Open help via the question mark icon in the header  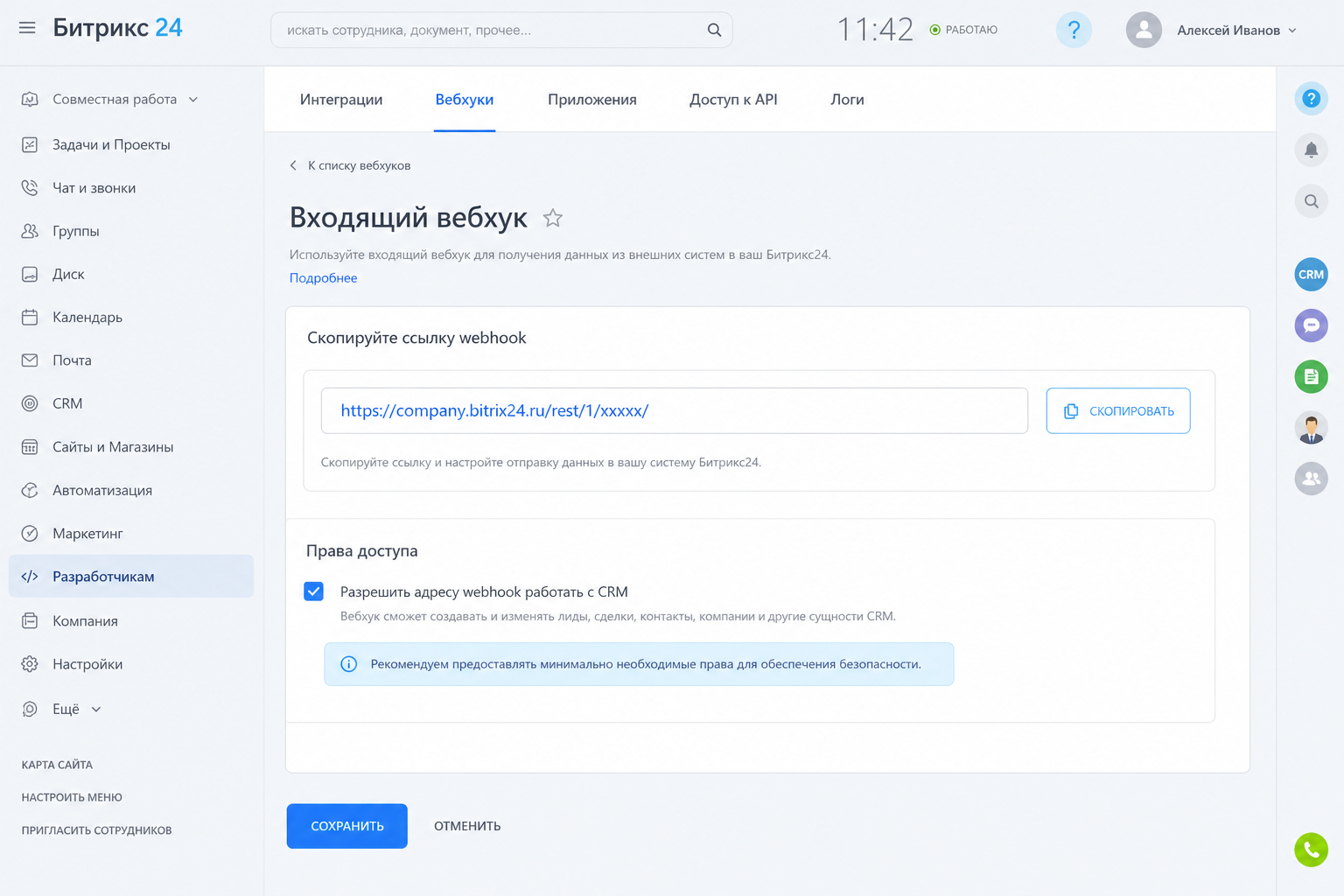[x=1074, y=30]
